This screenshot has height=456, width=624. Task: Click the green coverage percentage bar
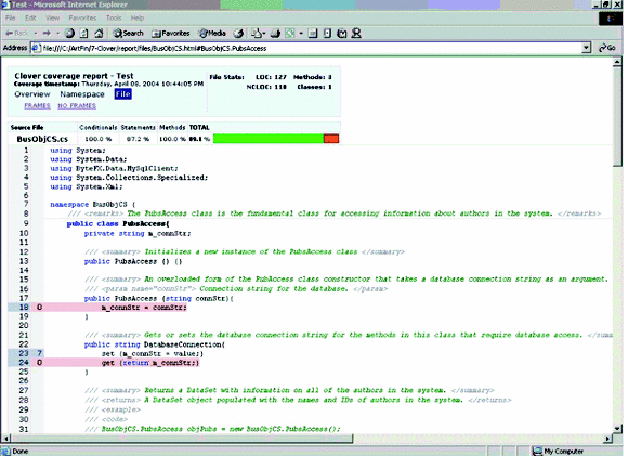click(x=268, y=139)
